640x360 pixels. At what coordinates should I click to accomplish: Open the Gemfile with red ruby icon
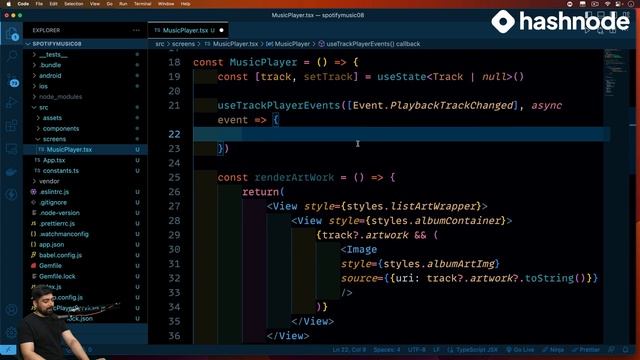point(86,266)
